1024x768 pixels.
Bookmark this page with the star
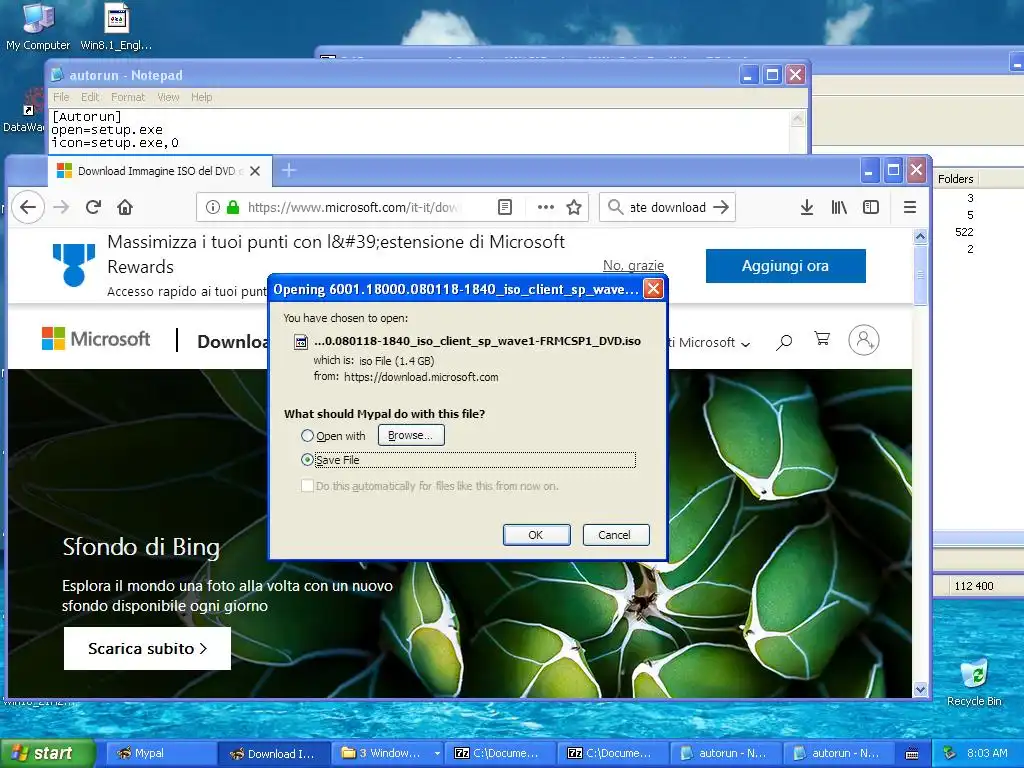tap(574, 207)
